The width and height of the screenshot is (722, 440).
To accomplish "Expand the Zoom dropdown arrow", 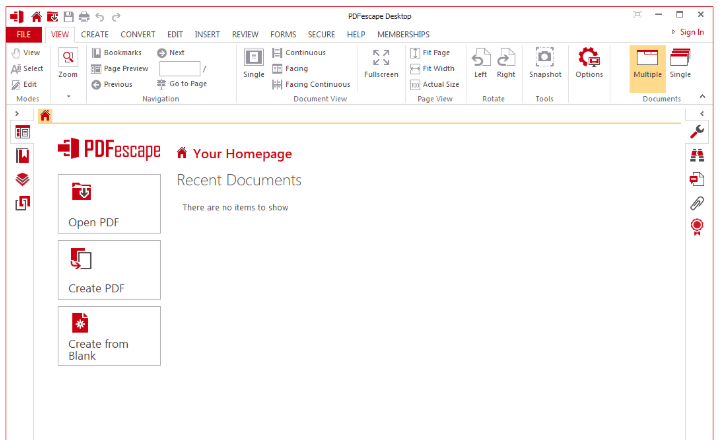I will point(69,97).
